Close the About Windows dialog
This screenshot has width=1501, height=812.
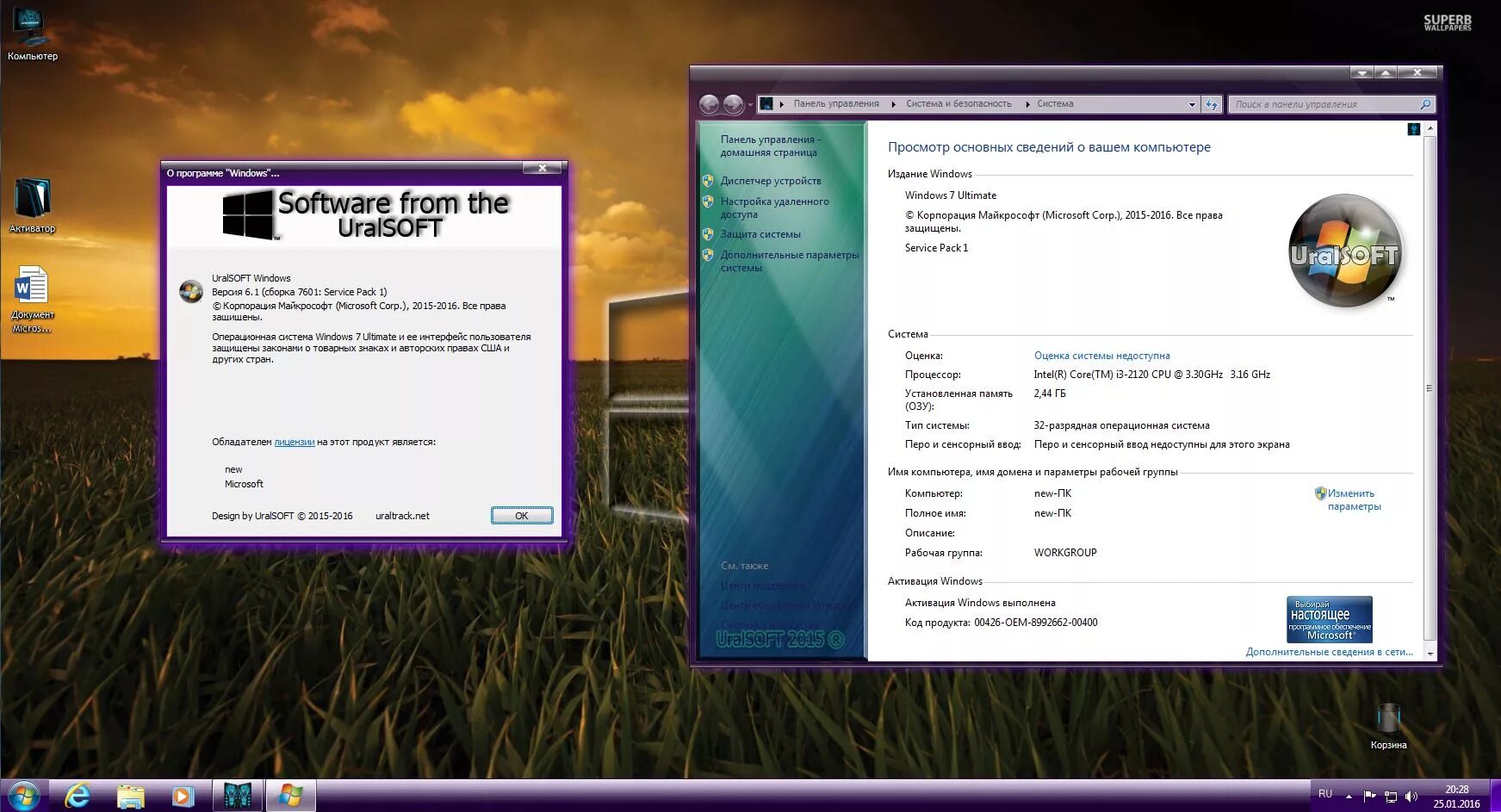pos(543,168)
